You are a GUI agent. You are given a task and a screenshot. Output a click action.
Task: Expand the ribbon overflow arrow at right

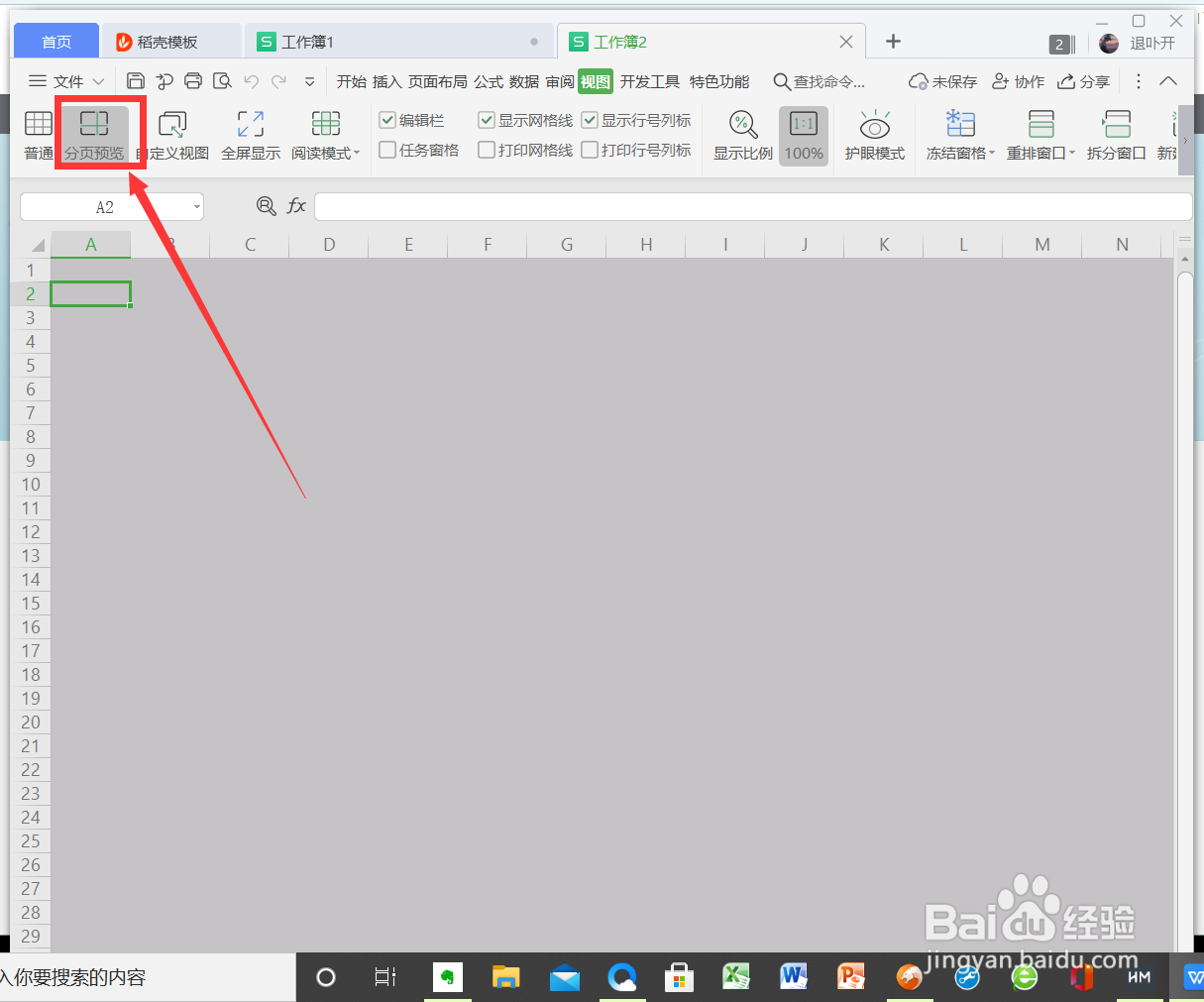click(1185, 140)
